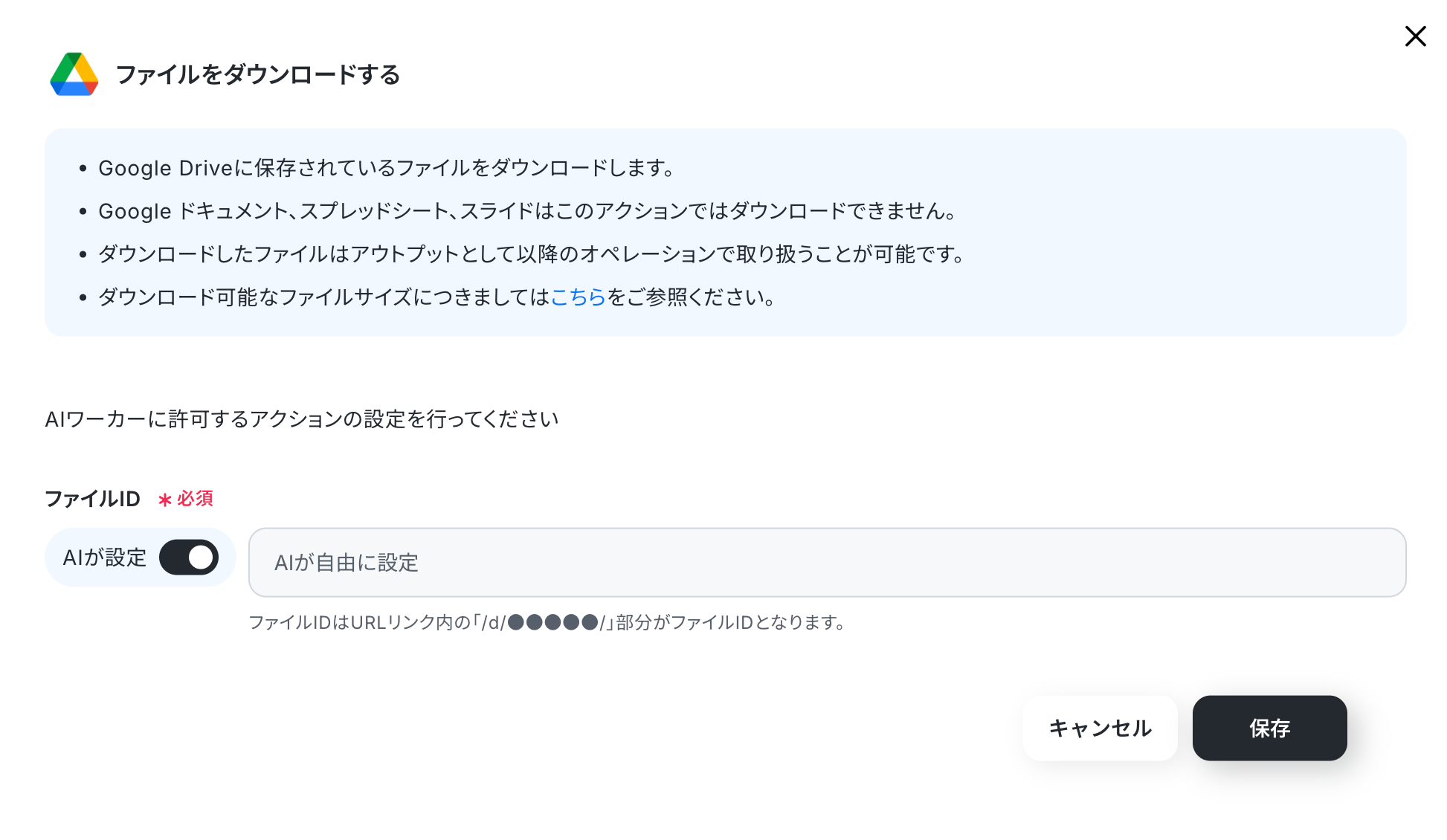1447x840 pixels.
Task: Click the red 必須 required marker
Action: point(195,499)
